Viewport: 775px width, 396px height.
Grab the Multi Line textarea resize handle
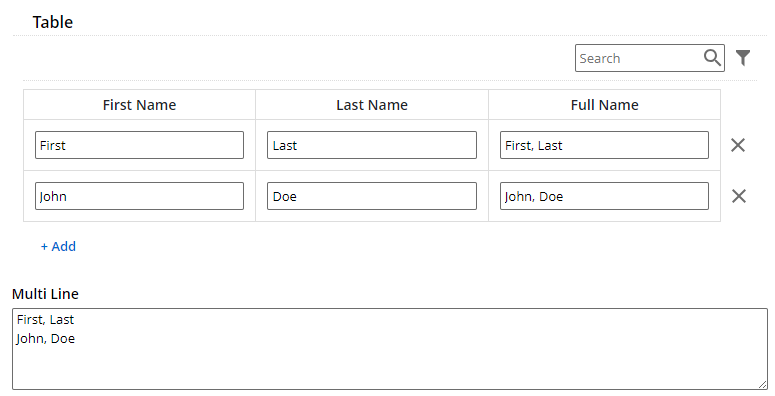(x=763, y=385)
